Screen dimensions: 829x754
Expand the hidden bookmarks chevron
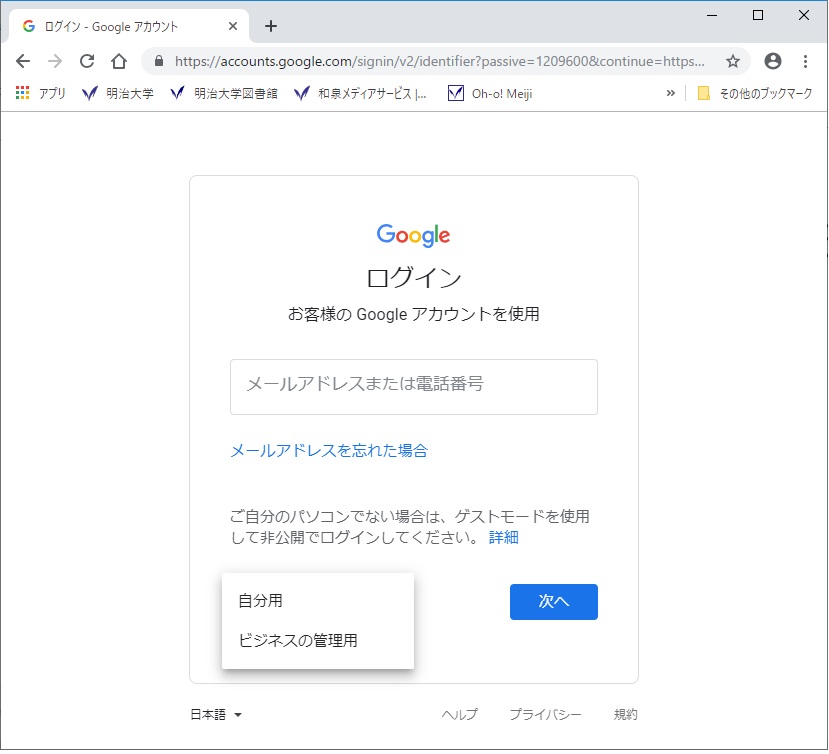click(670, 93)
